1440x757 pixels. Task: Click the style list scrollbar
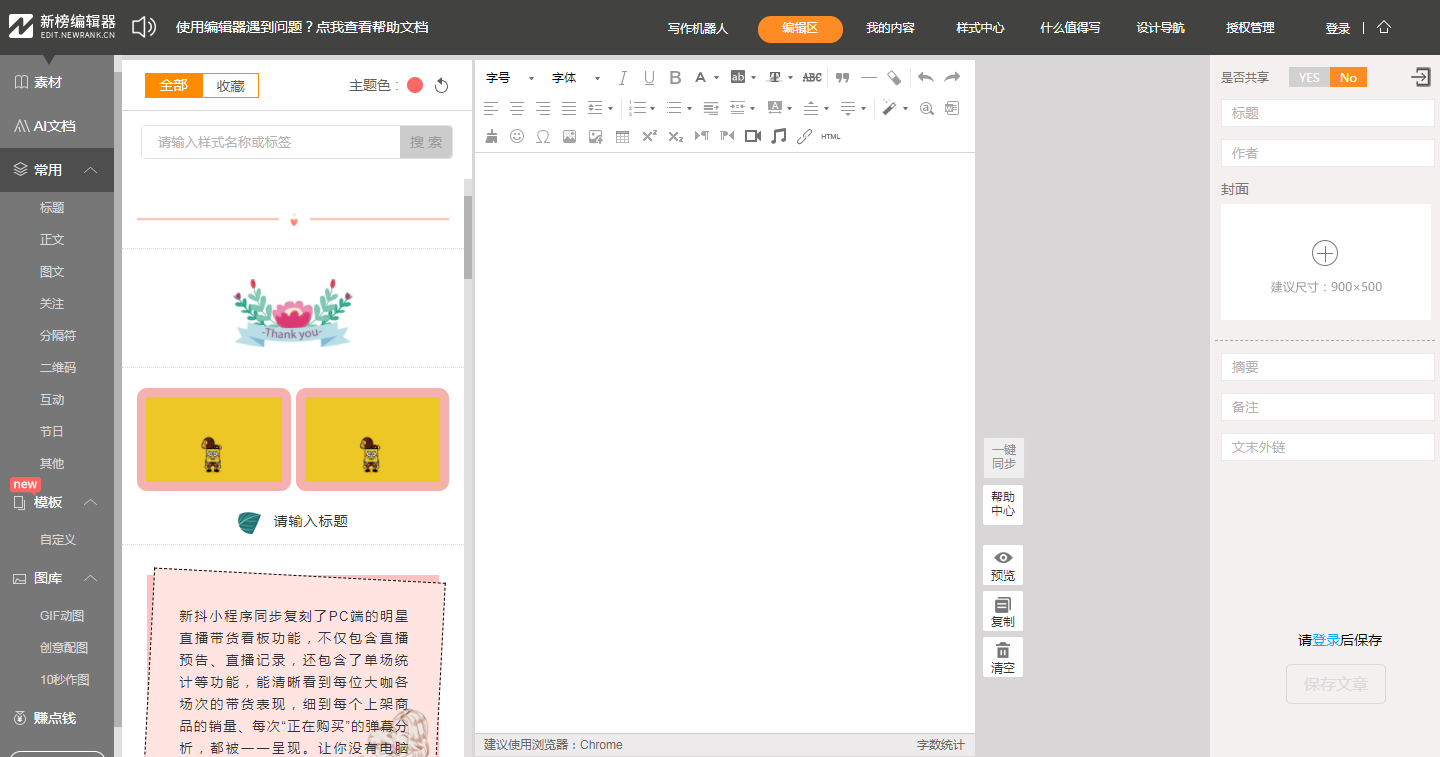[468, 238]
